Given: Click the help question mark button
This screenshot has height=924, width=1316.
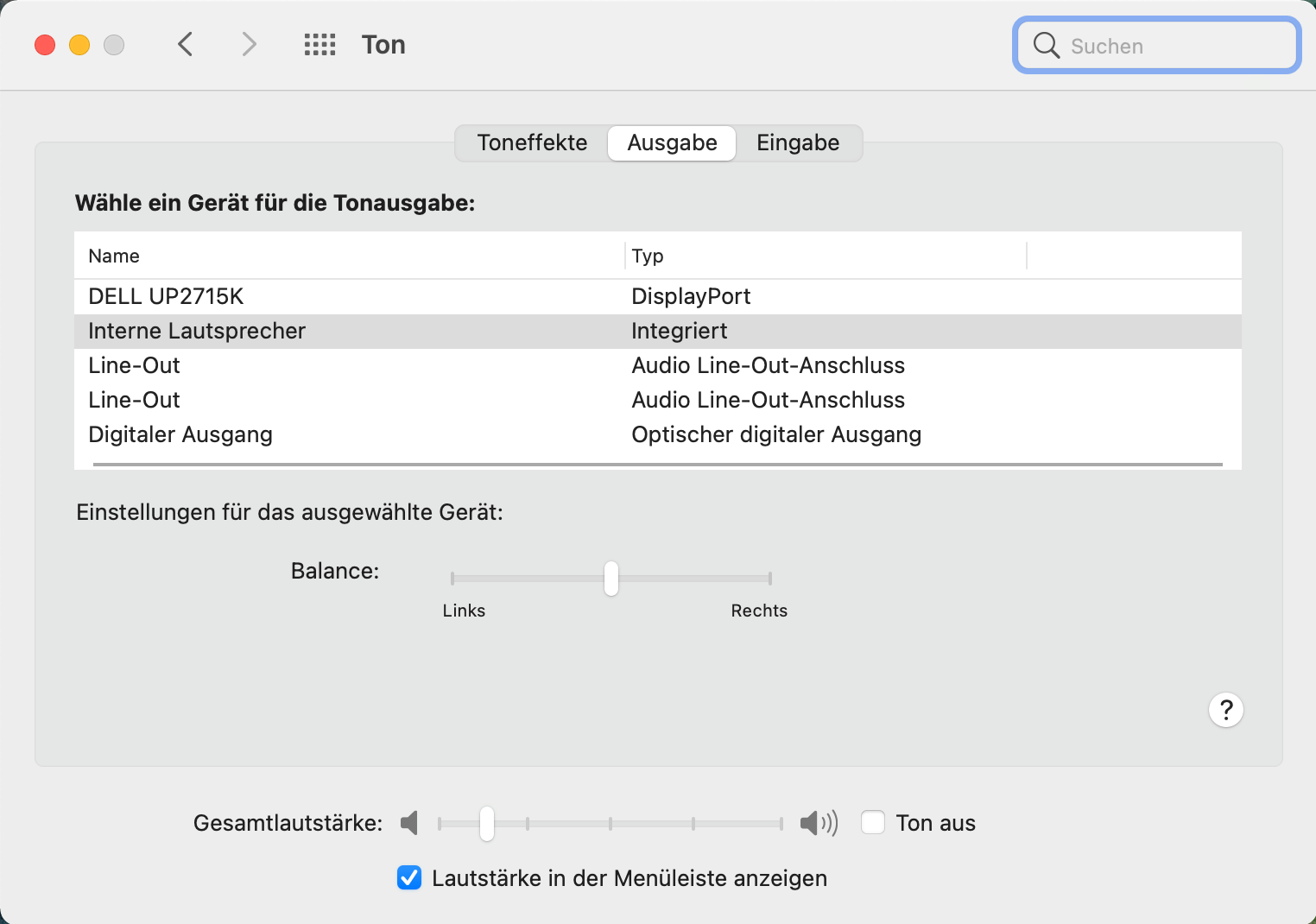Looking at the screenshot, I should (x=1225, y=710).
